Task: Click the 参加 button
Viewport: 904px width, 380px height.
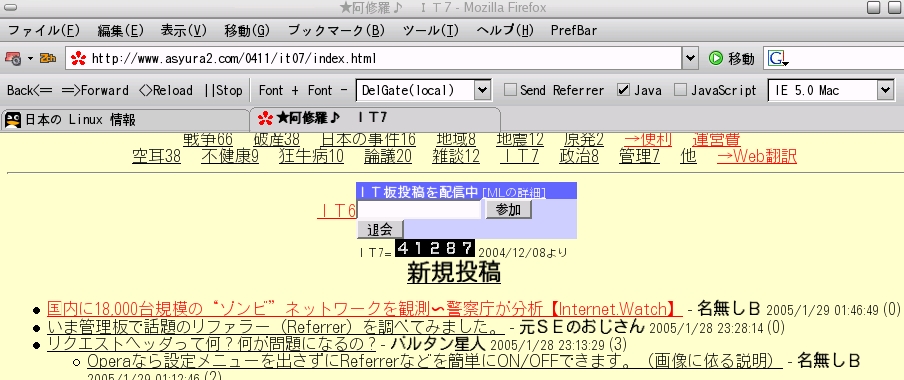Action: point(508,210)
